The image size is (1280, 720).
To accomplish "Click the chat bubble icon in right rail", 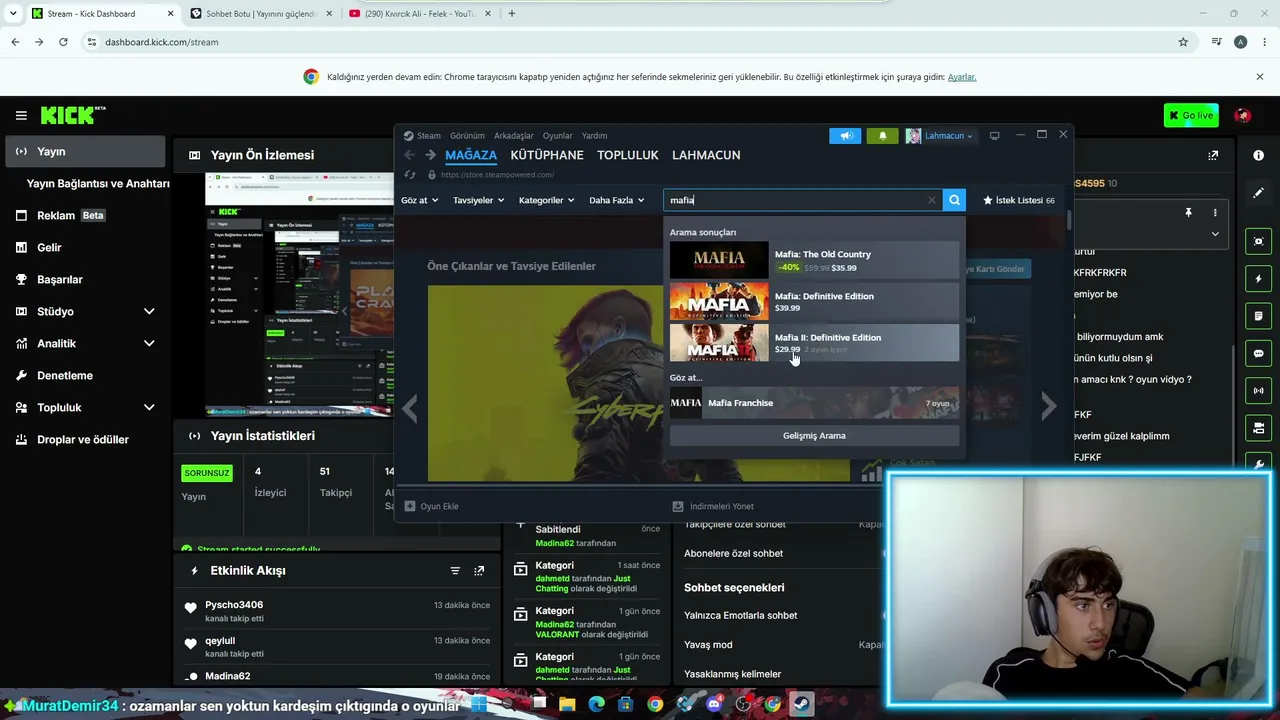I will [1258, 353].
